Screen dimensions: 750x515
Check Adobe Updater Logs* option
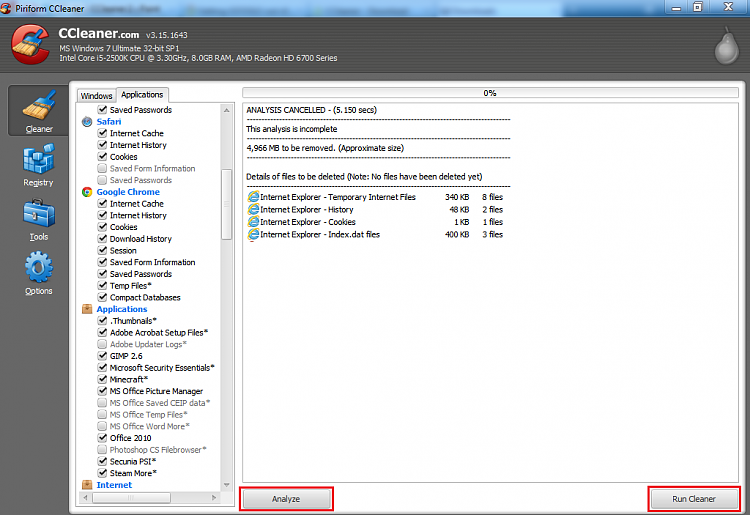(x=102, y=344)
